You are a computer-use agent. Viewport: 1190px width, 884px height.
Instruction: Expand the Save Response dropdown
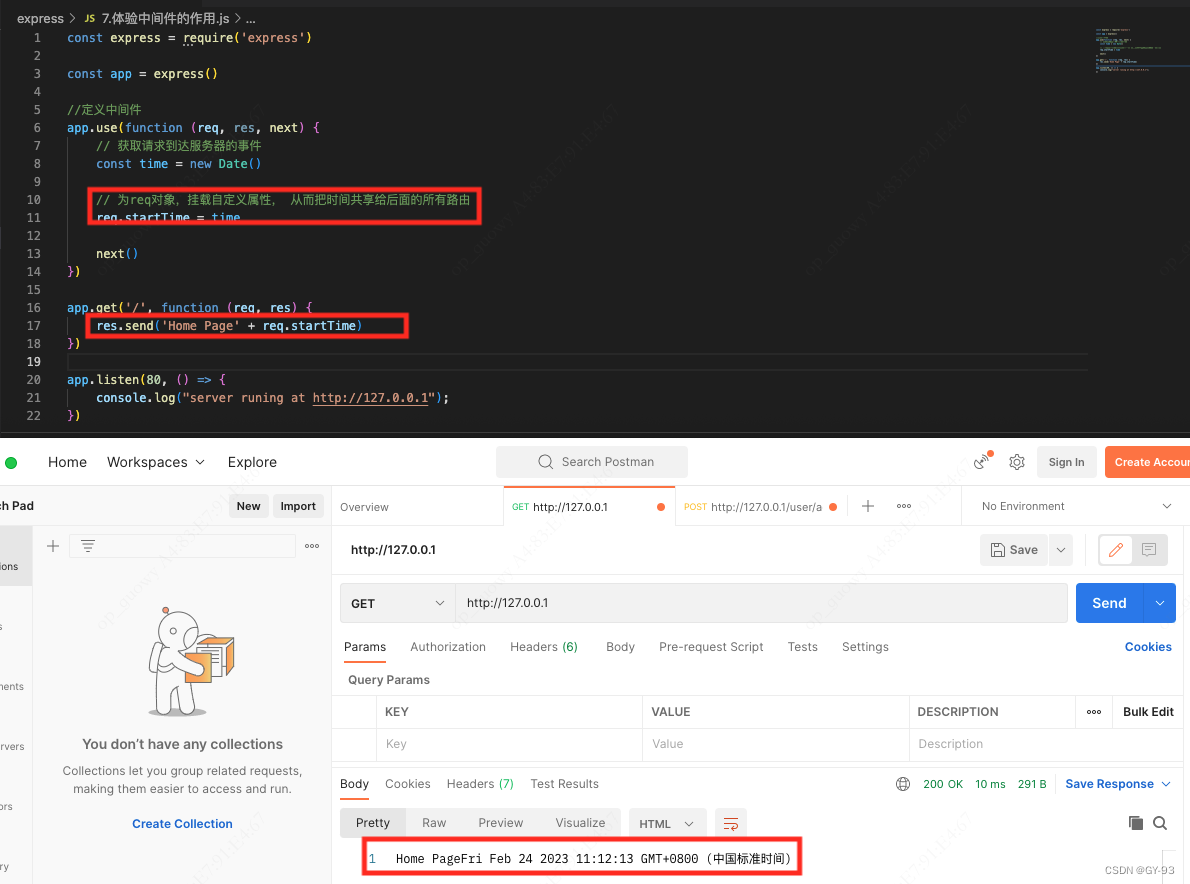(x=1118, y=784)
